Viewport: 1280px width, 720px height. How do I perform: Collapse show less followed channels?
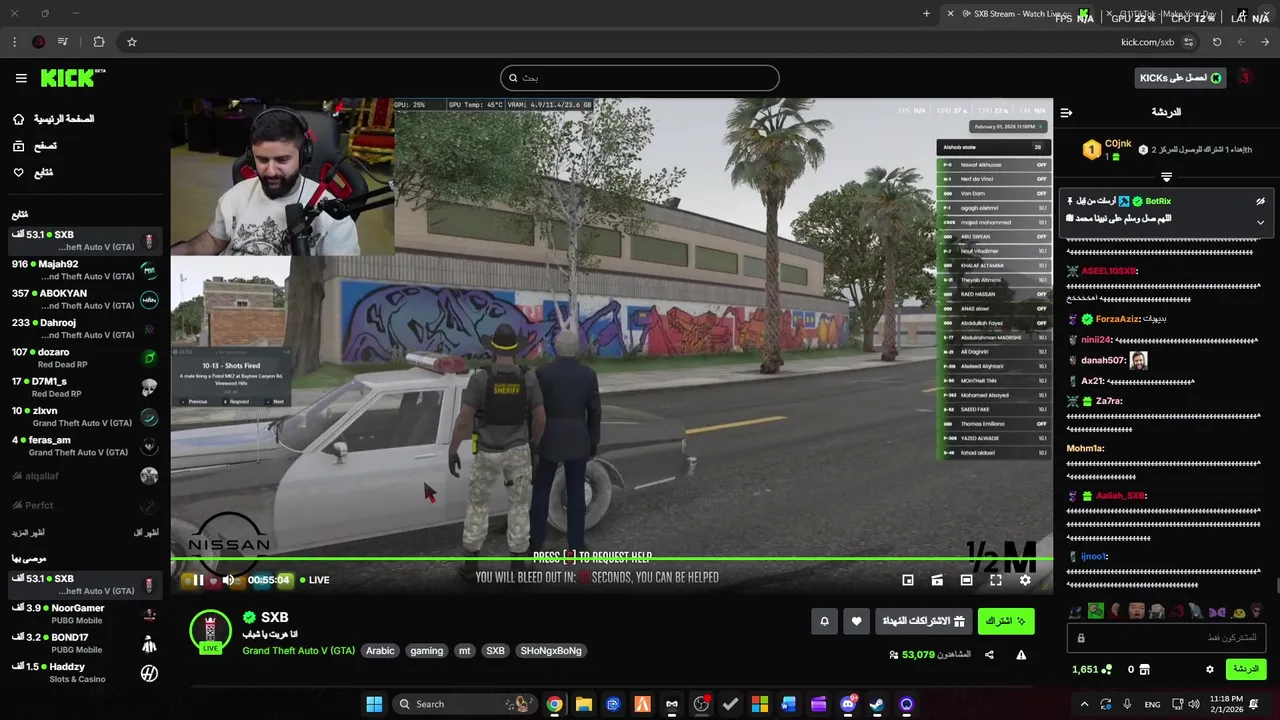(146, 533)
